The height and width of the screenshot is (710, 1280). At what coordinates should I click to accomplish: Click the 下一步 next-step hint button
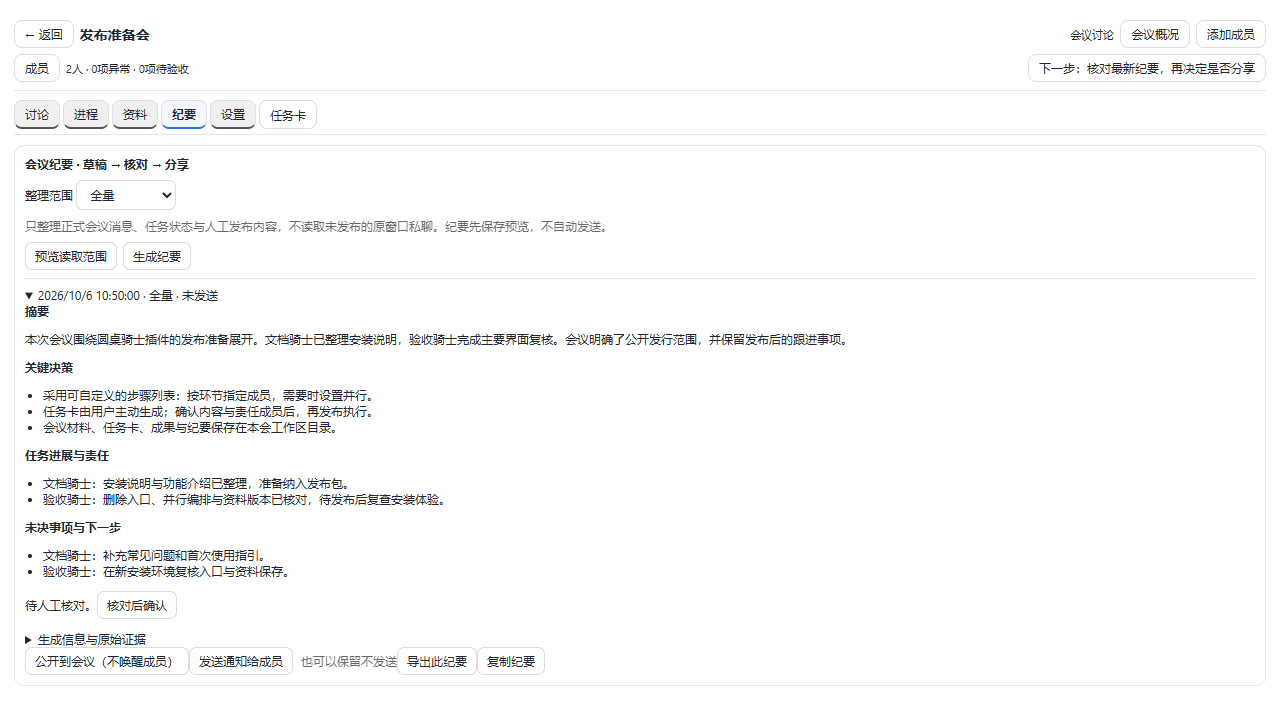(1147, 68)
